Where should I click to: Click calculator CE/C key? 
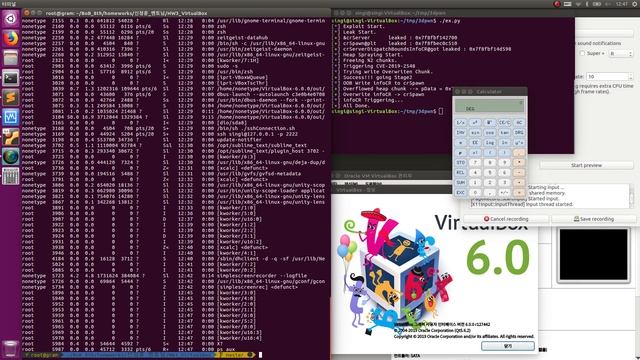click(504, 122)
